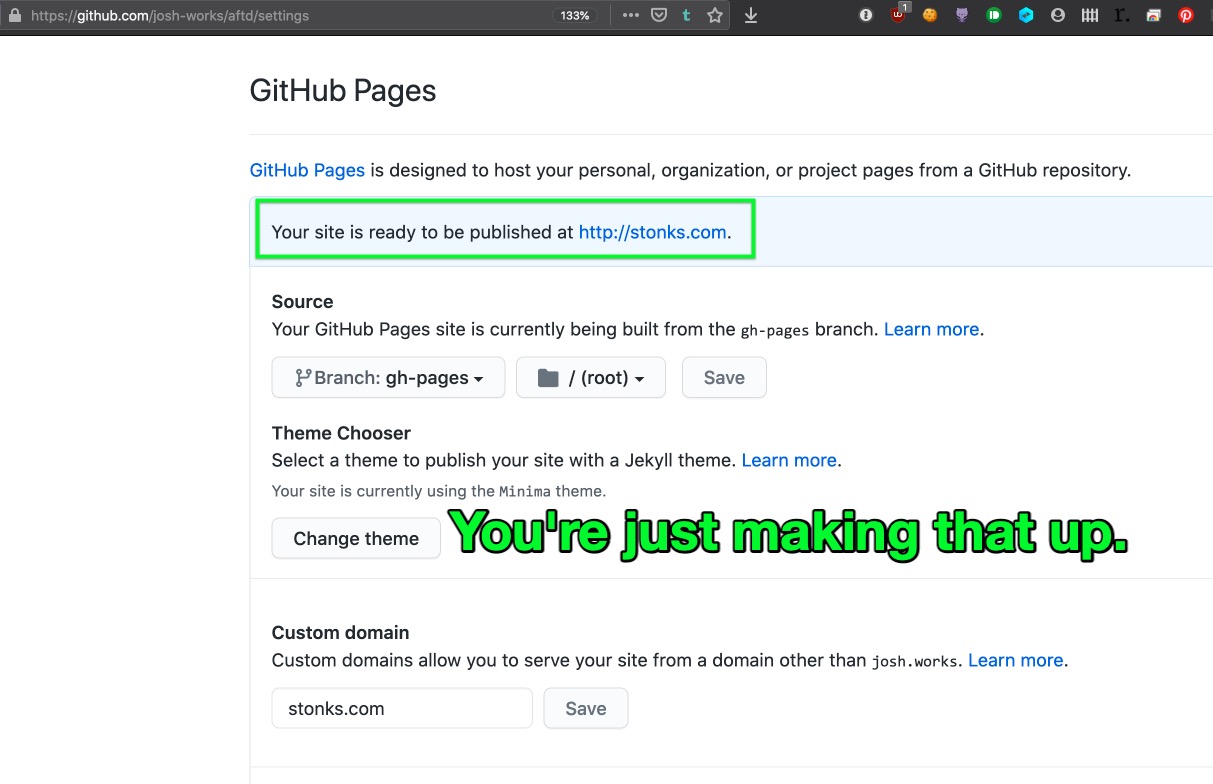
Task: Click the teal 't' icon in address bar
Action: pos(686,16)
